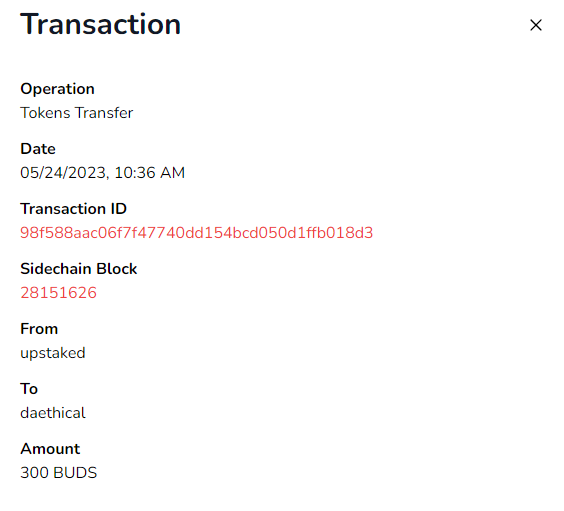Click the Amount field label
The width and height of the screenshot is (564, 511).
pos(50,449)
